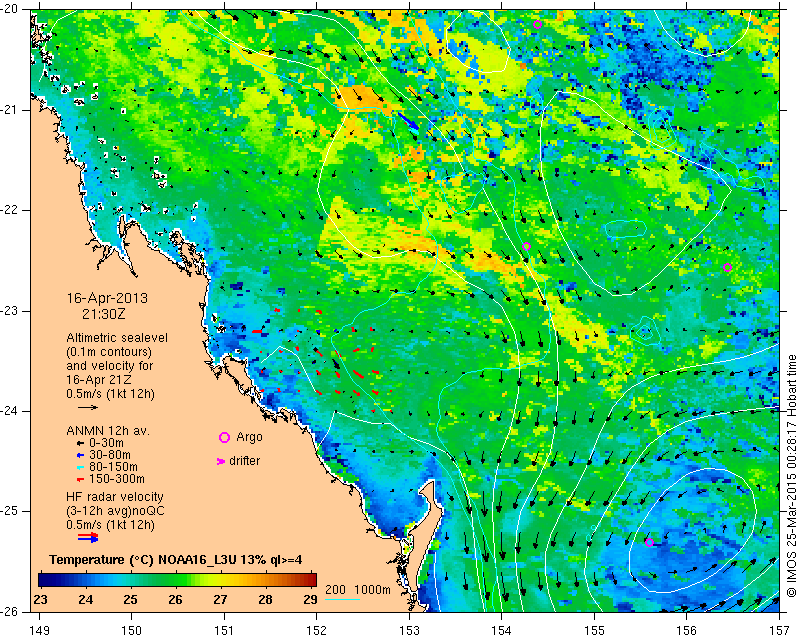Click the black 0-30m arrow legend symbol

pyautogui.click(x=80, y=443)
